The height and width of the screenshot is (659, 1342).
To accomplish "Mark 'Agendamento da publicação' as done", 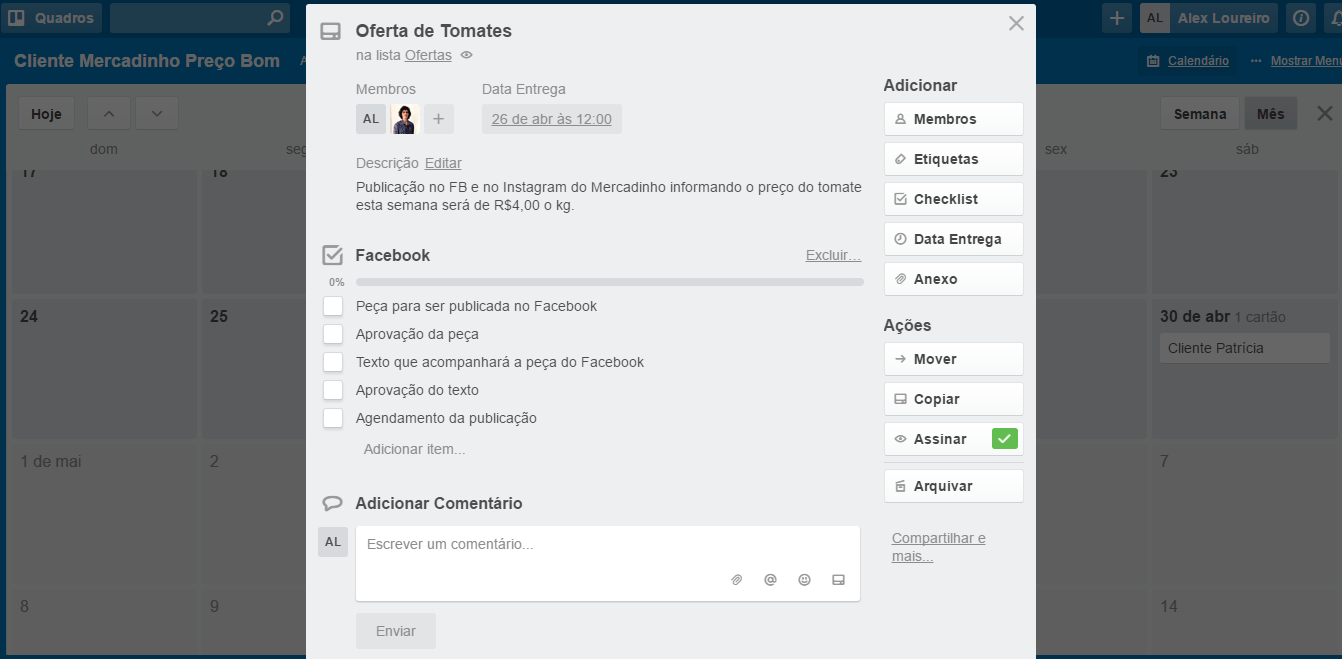I will point(333,418).
